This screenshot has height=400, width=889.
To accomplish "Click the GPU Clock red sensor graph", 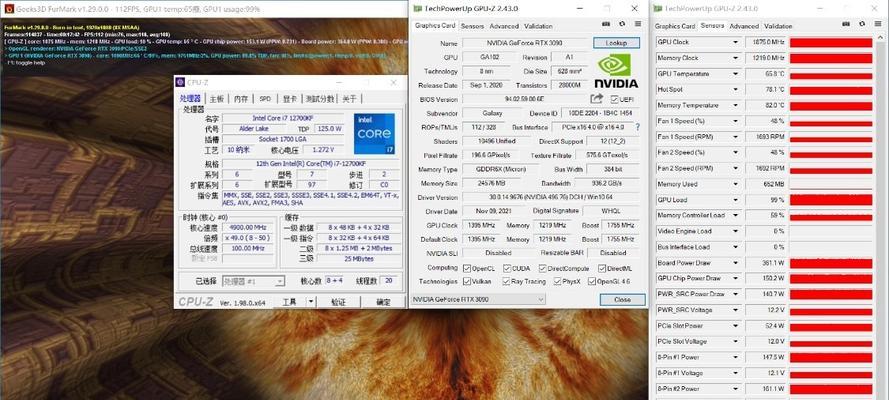I will (x=831, y=42).
